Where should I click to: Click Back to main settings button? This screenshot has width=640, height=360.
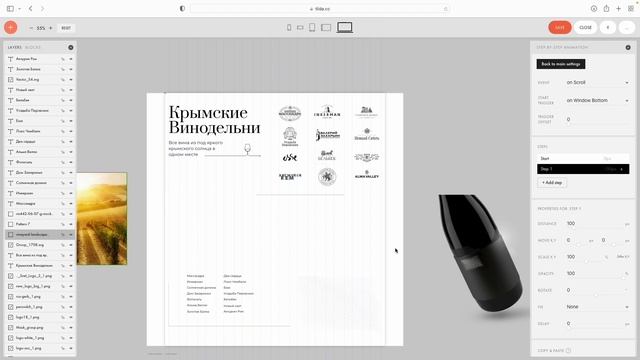pos(561,64)
